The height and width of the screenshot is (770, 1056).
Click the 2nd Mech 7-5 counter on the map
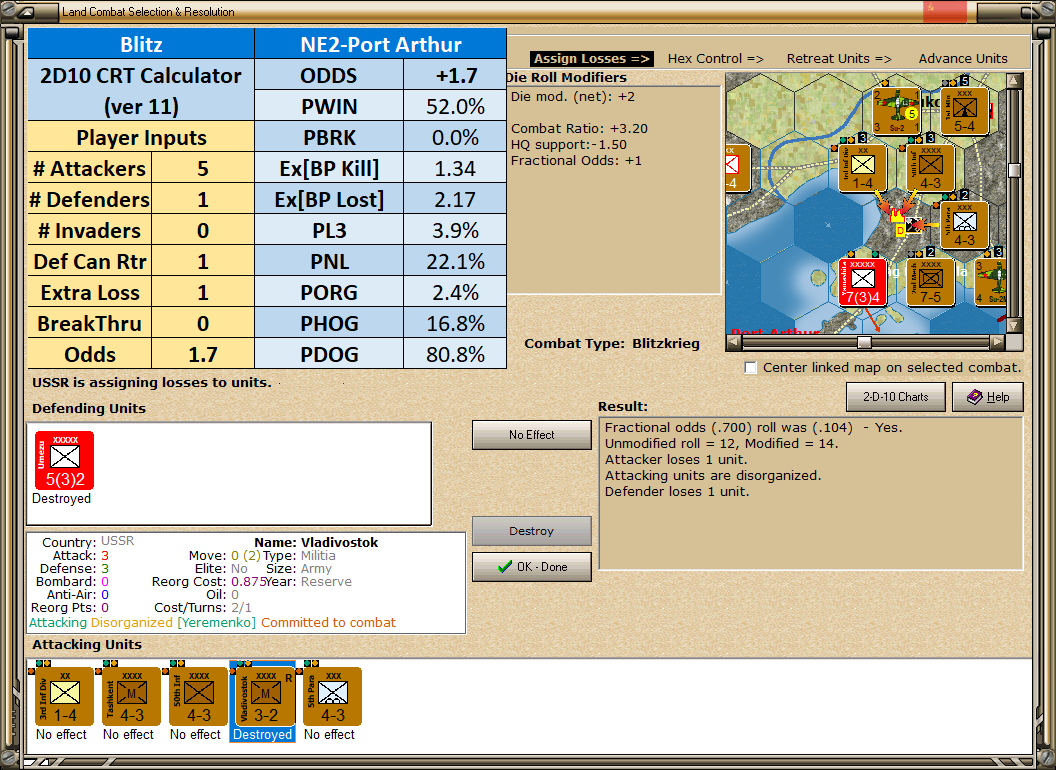931,282
